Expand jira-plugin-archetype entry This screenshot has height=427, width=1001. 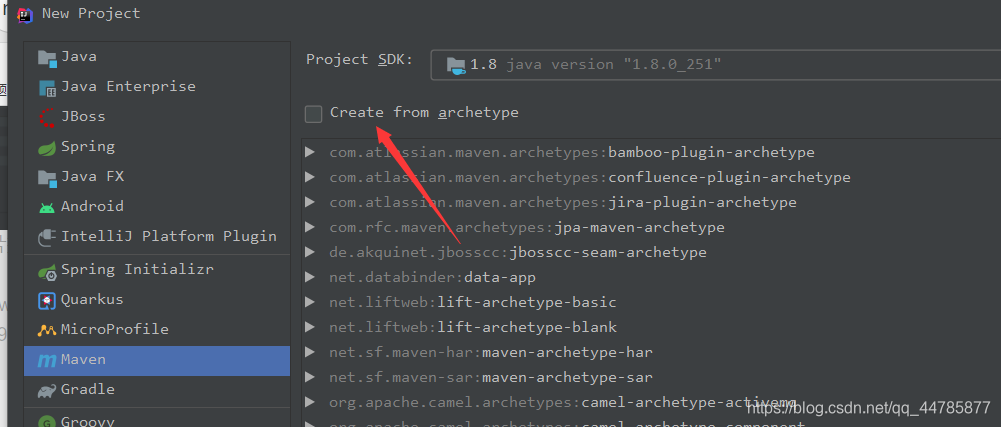coord(310,202)
